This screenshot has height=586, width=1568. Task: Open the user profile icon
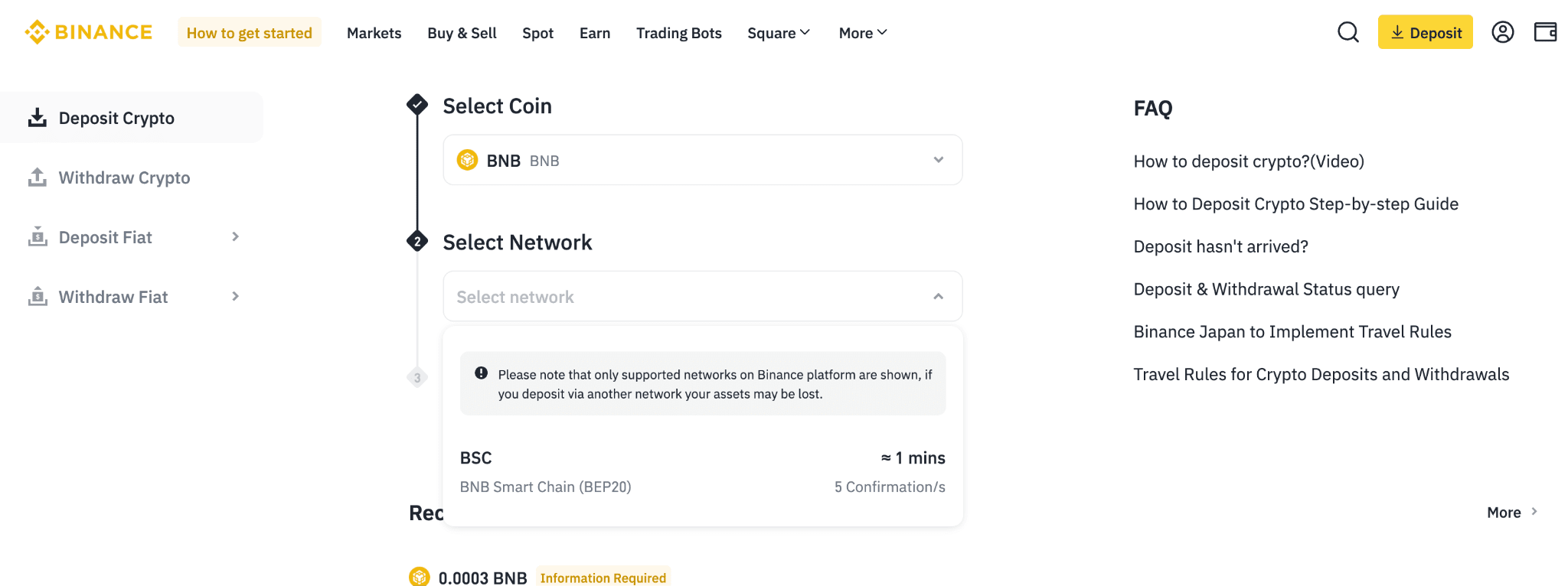[x=1502, y=32]
